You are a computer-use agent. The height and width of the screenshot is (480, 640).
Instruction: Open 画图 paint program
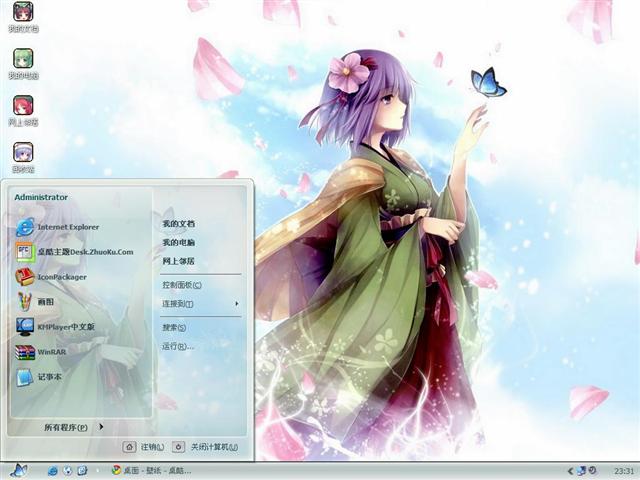(35, 302)
